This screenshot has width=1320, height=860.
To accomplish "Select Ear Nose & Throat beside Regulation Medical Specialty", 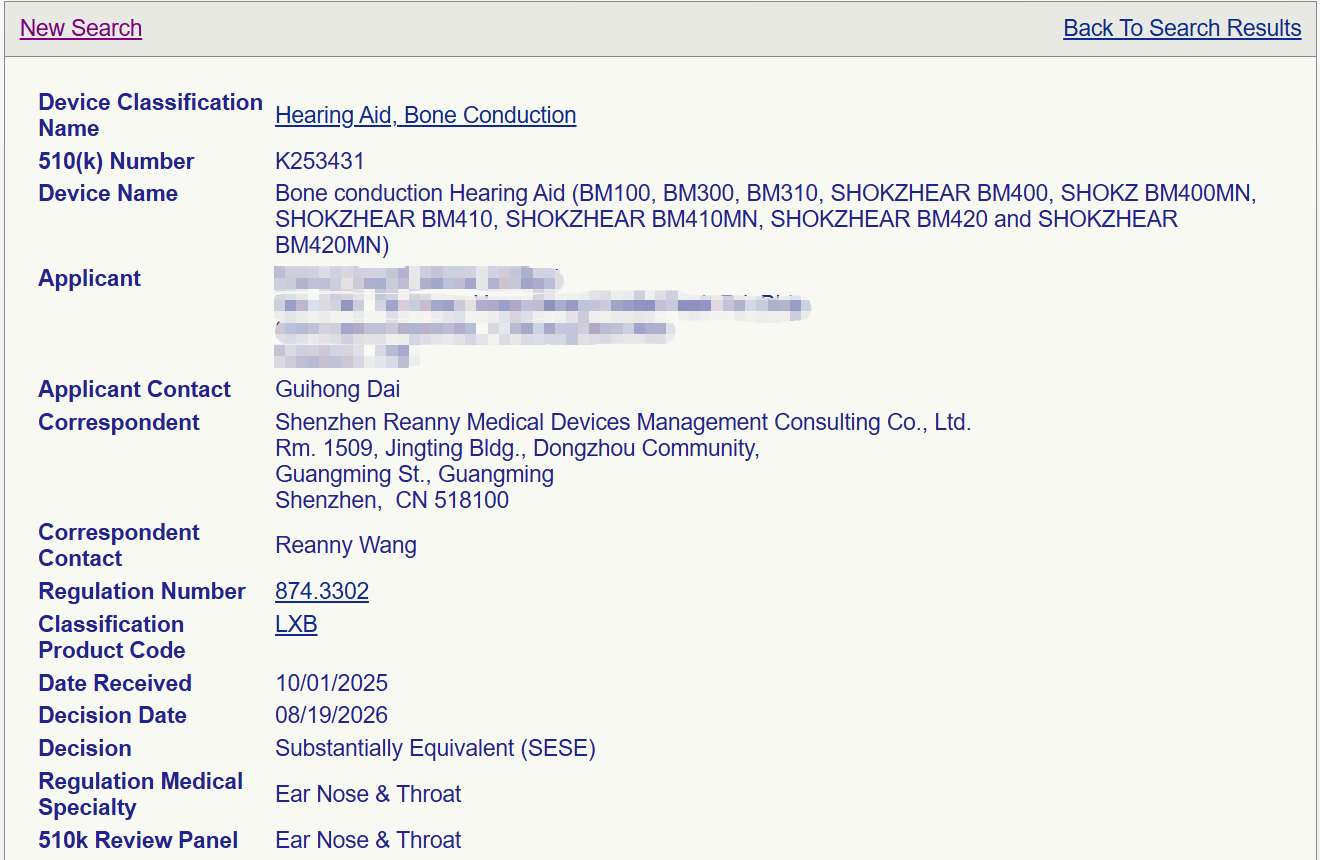I will [x=368, y=794].
